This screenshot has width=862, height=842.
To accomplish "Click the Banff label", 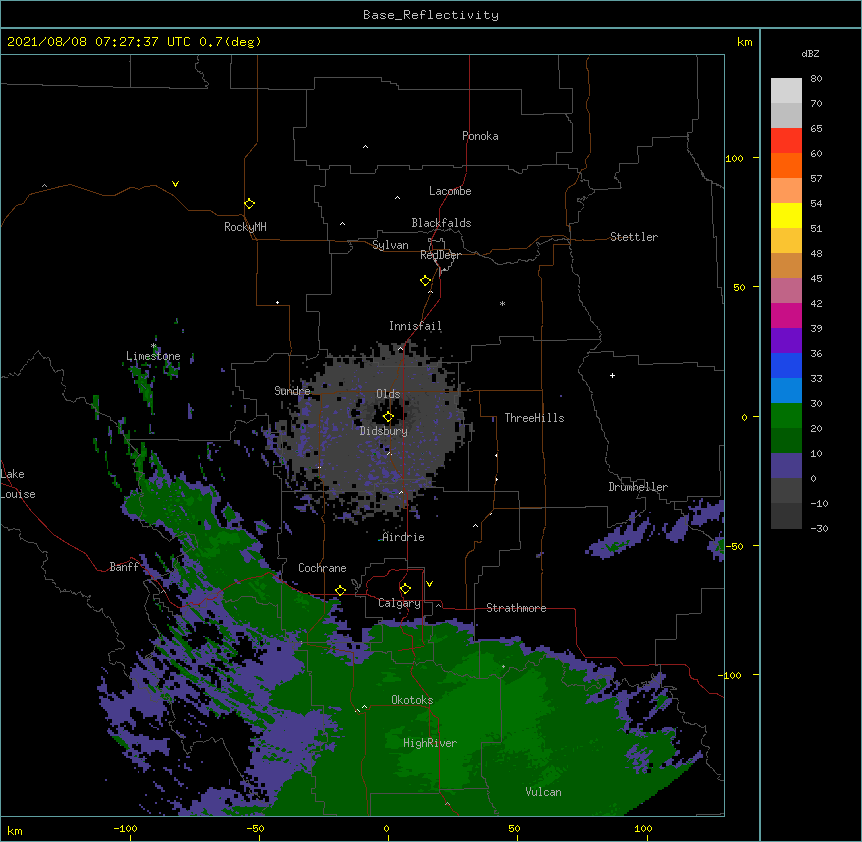I will click(124, 567).
